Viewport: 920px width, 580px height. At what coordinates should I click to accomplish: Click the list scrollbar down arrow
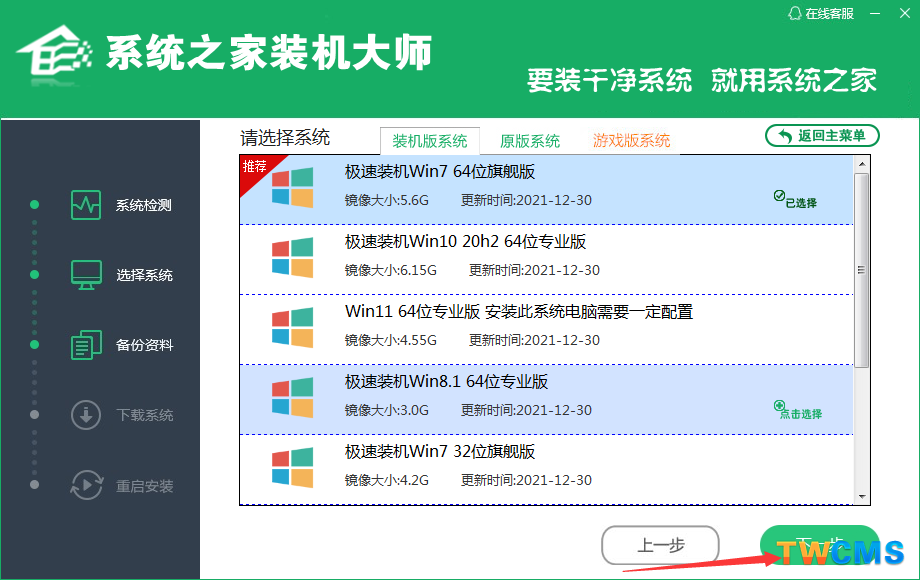[862, 497]
